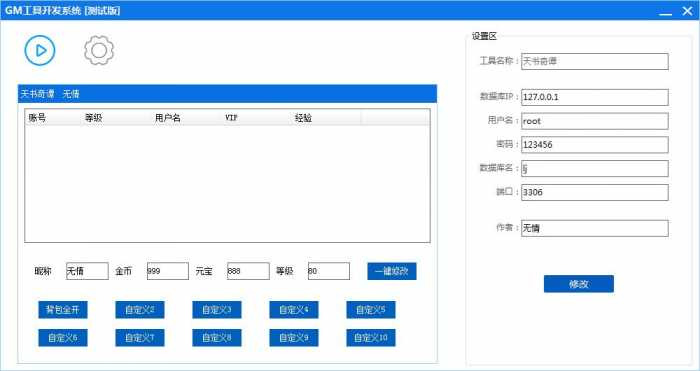Focus the 昵称 input field
700x371 pixels.
[87, 271]
